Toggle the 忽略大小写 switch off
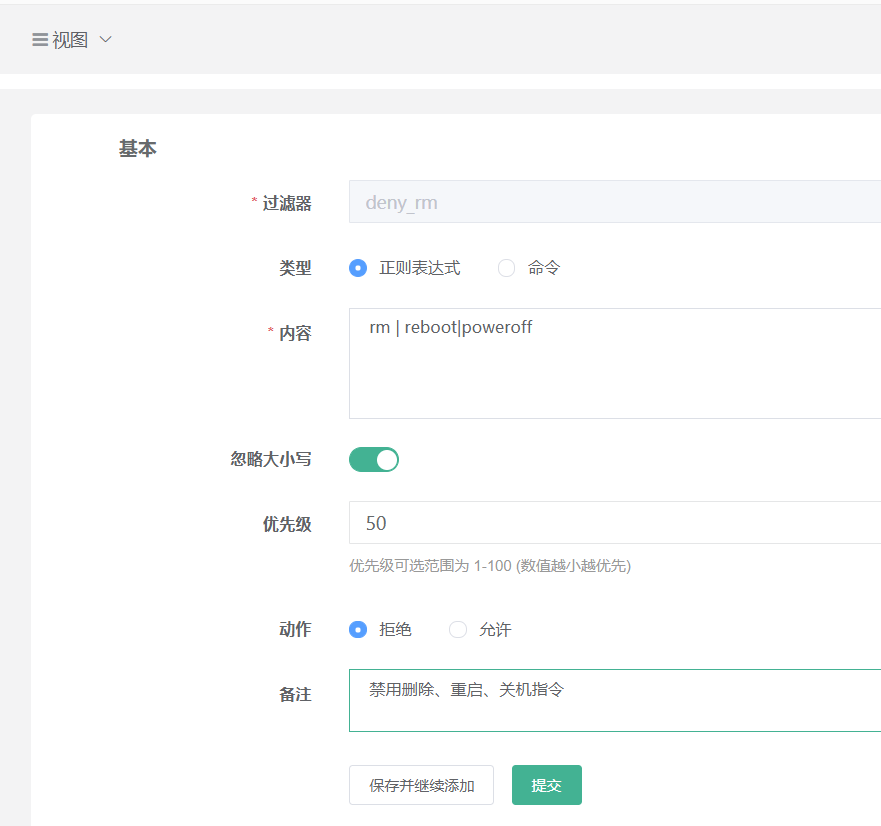Viewport: 881px width, 826px height. tap(374, 460)
